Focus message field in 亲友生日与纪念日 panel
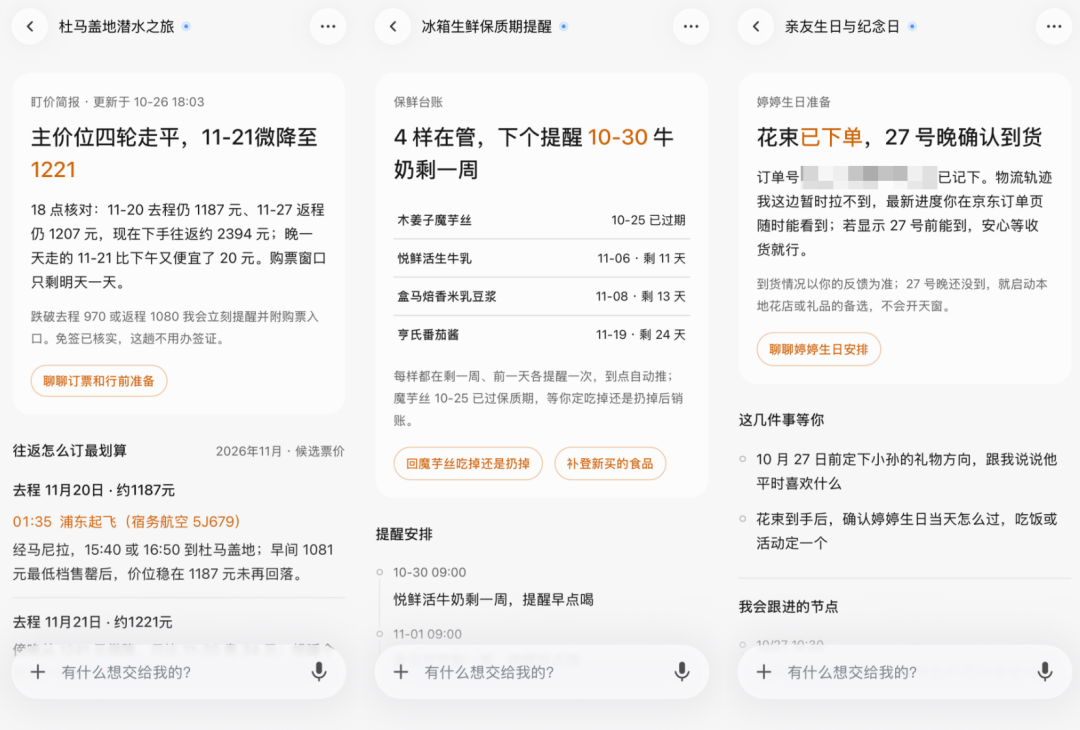 pyautogui.click(x=904, y=672)
